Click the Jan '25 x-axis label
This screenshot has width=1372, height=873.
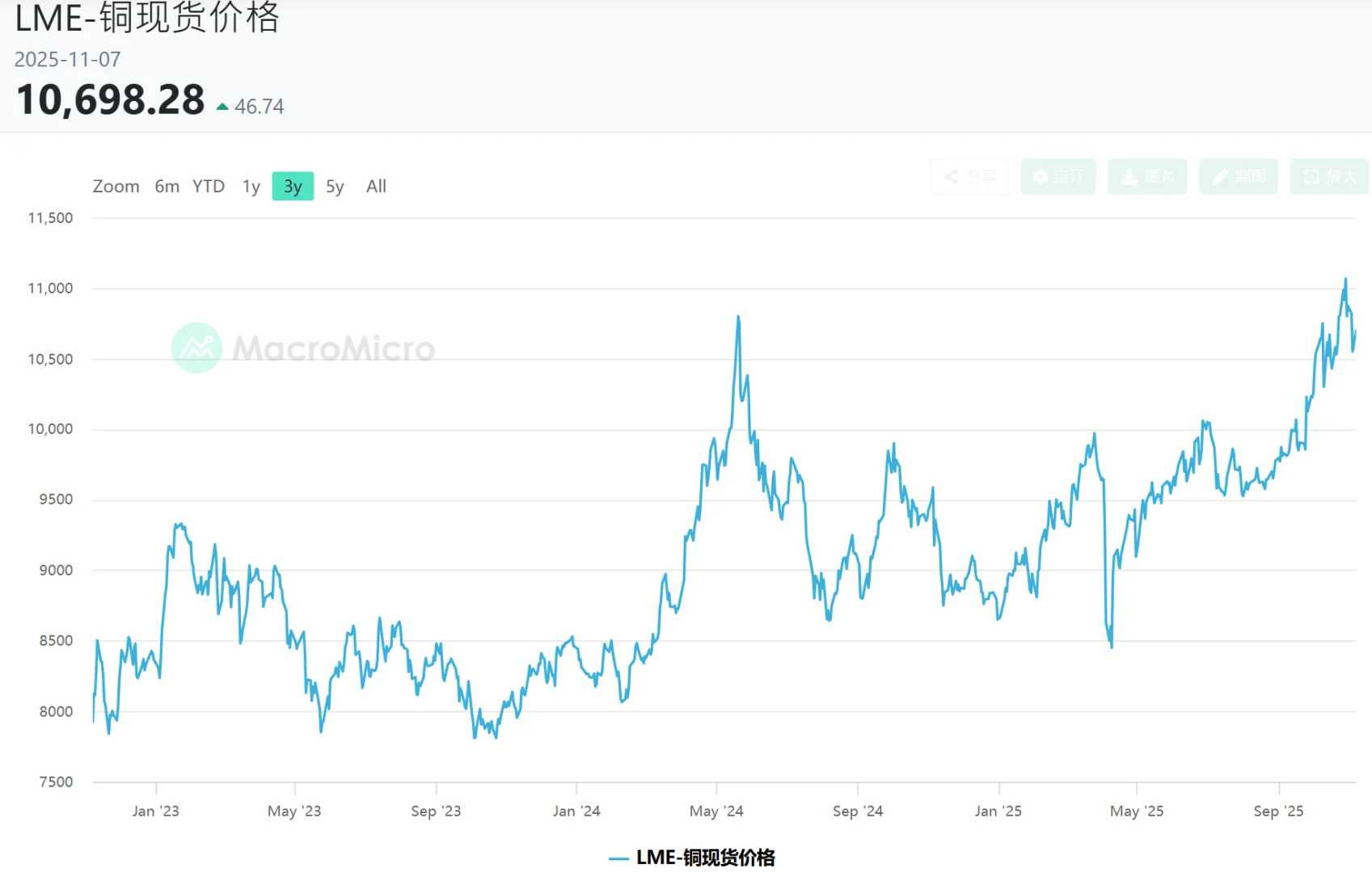998,811
